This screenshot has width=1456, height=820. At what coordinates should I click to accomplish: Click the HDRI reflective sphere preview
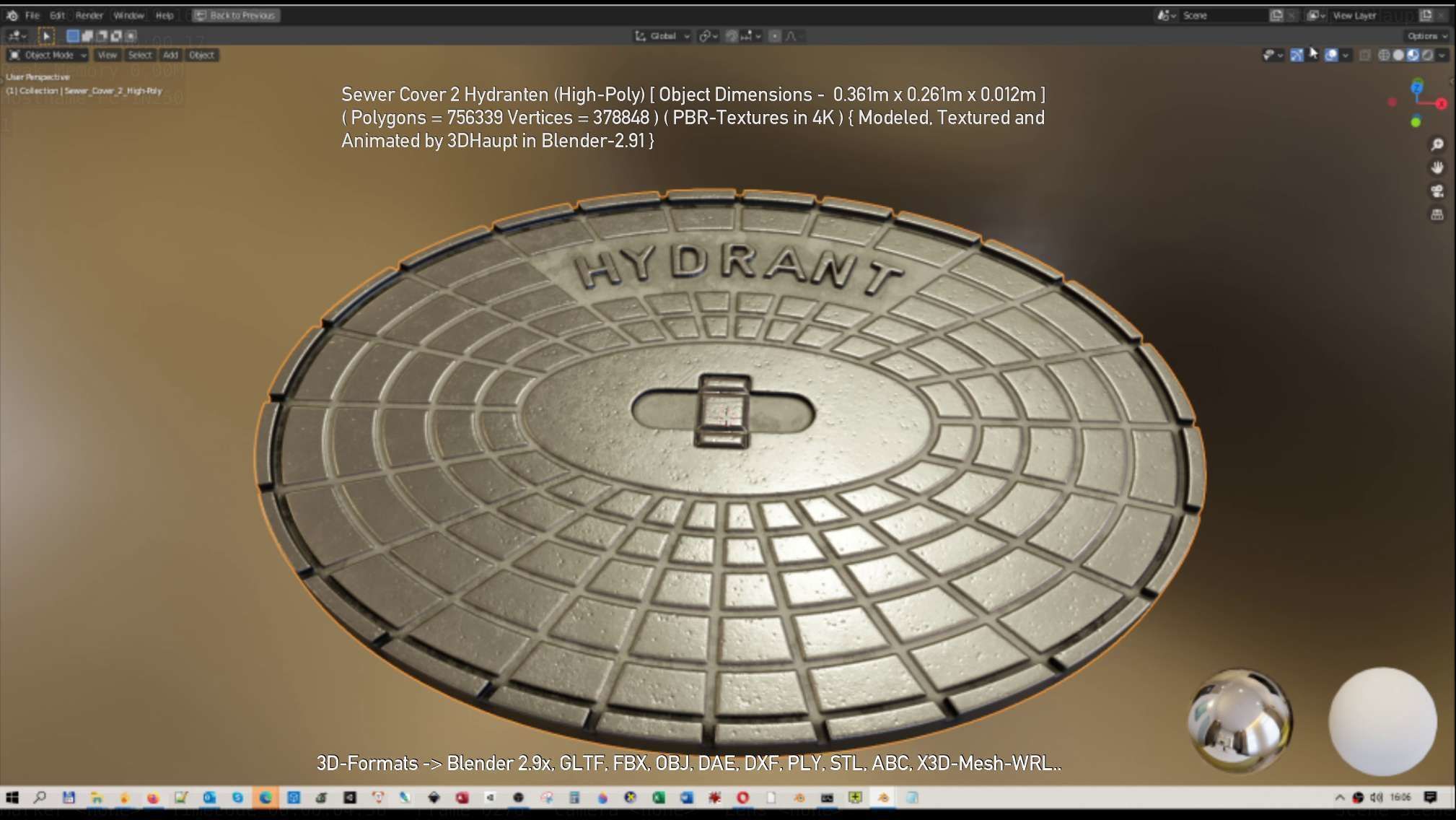click(1240, 720)
